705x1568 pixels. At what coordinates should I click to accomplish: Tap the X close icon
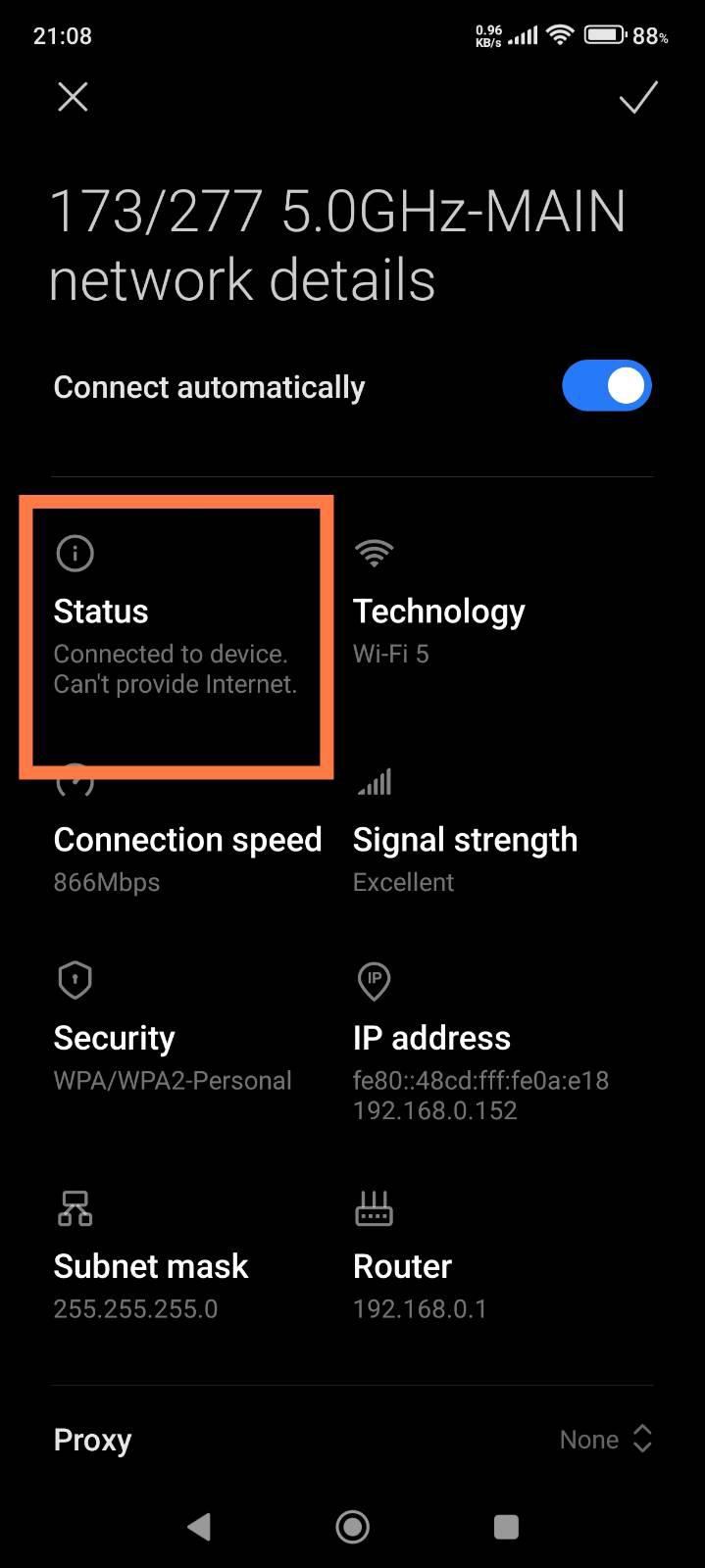coord(73,97)
